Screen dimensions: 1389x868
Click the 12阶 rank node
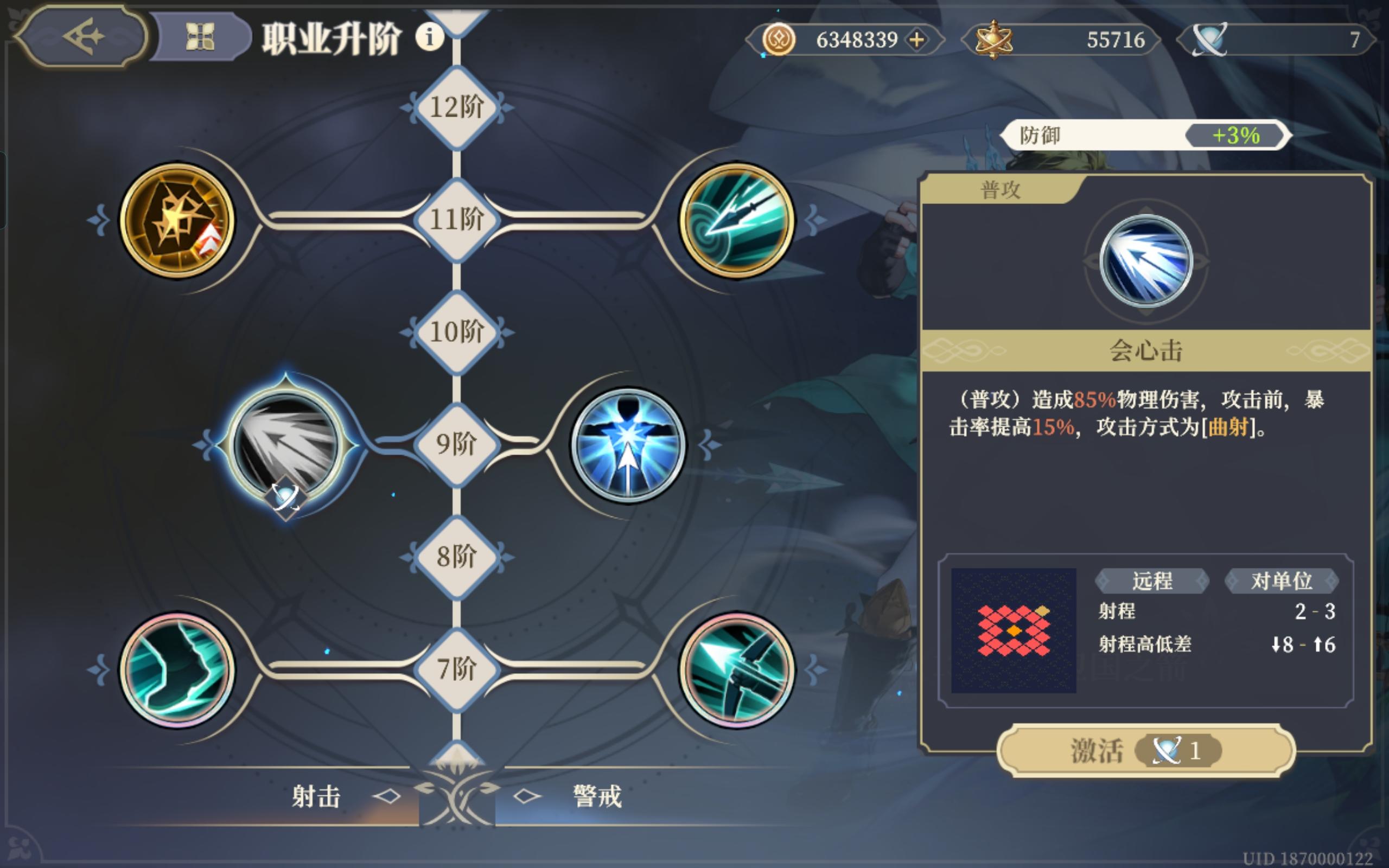coord(457,107)
